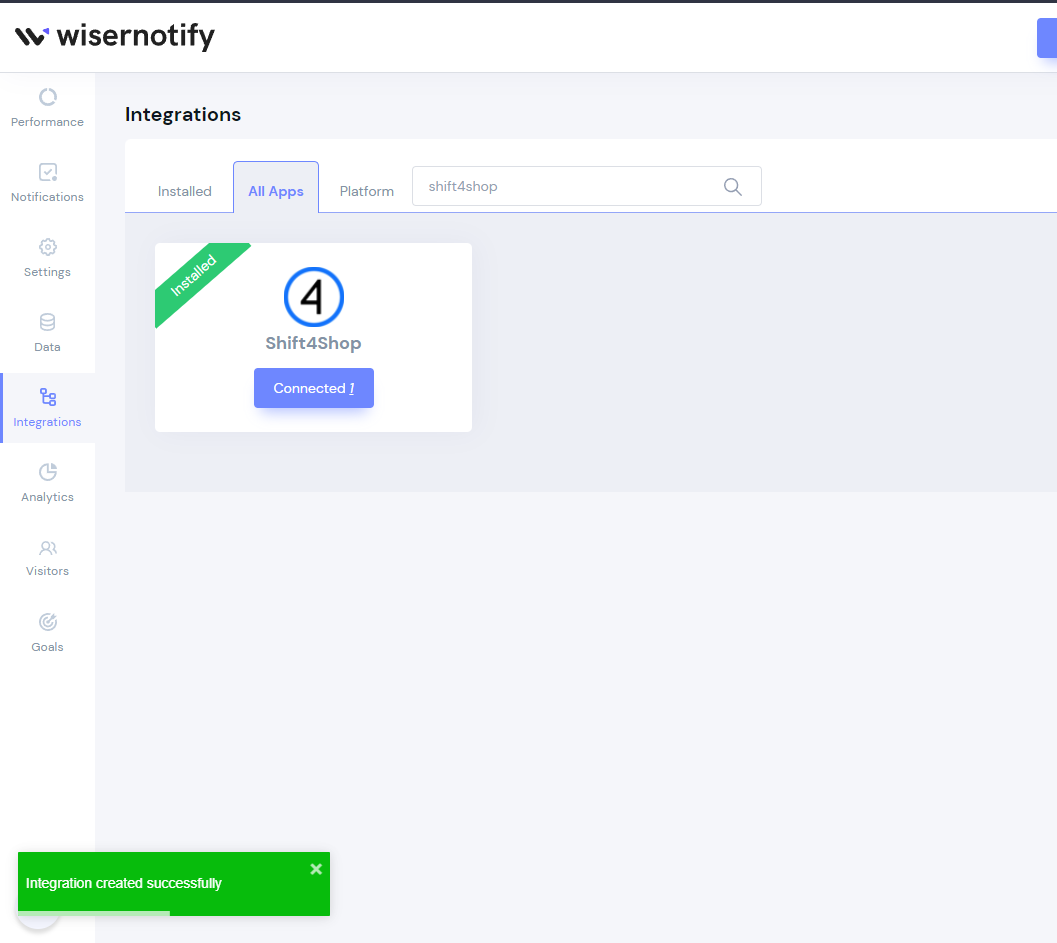This screenshot has width=1057, height=943.
Task: Click the wisernotify logo
Action: pos(115,36)
